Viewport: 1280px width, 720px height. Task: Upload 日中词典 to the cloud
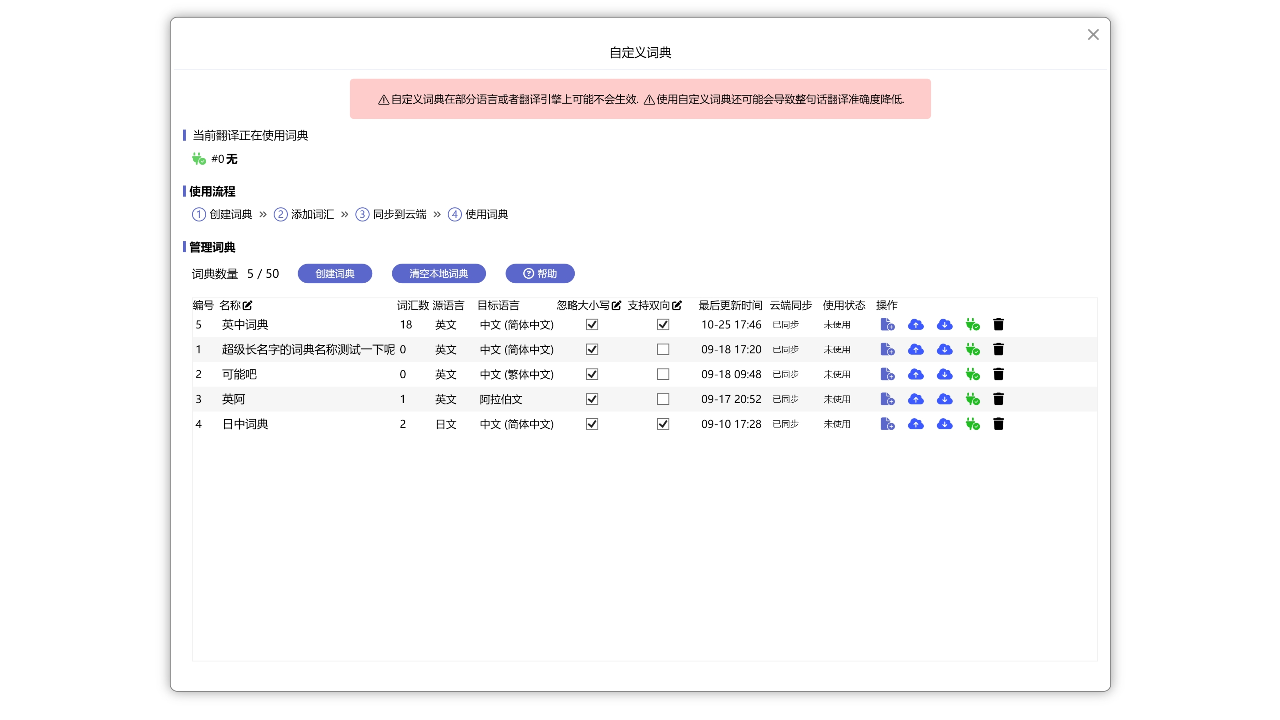click(x=915, y=423)
